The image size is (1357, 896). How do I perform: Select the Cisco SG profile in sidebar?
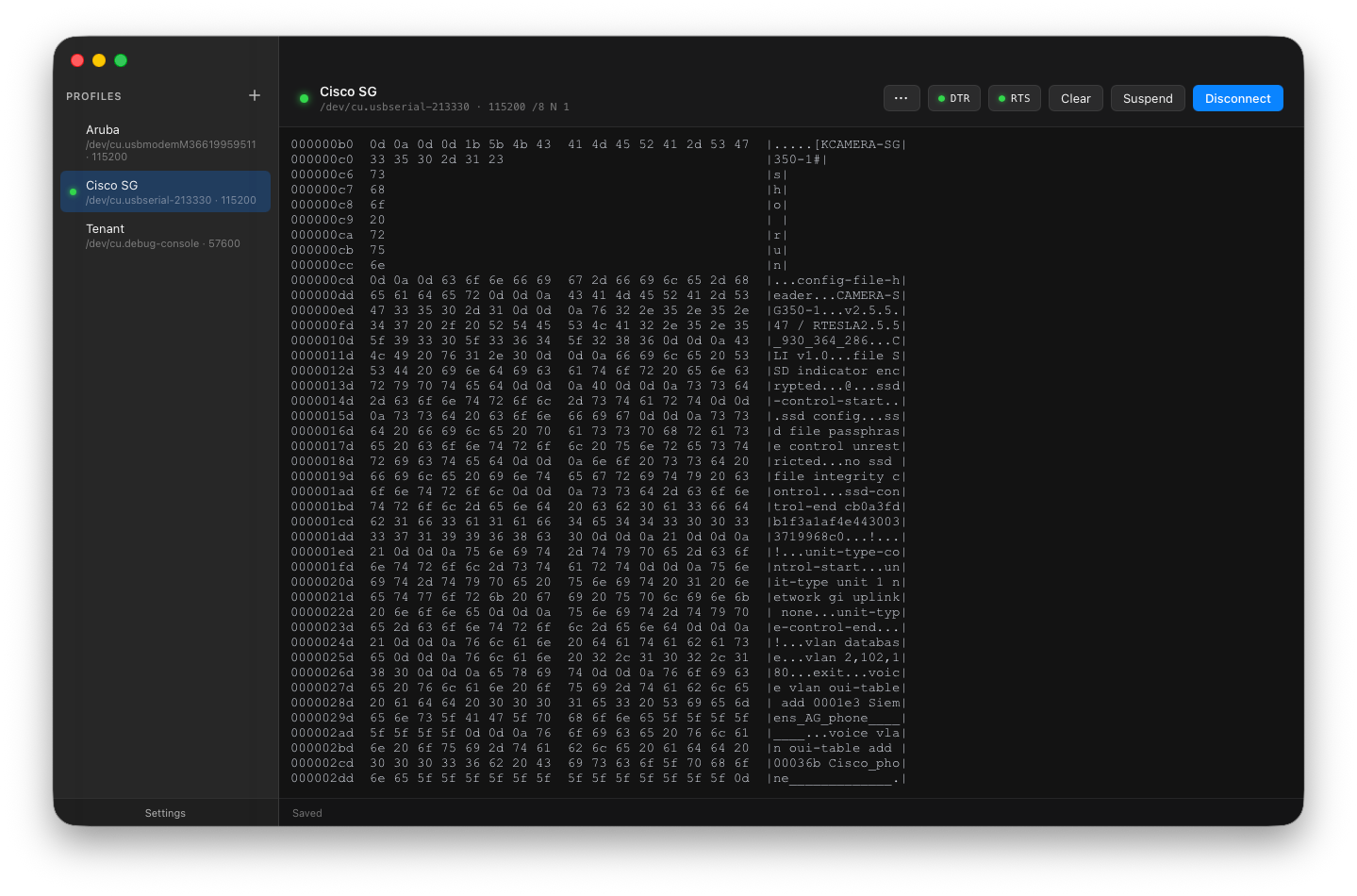(165, 191)
